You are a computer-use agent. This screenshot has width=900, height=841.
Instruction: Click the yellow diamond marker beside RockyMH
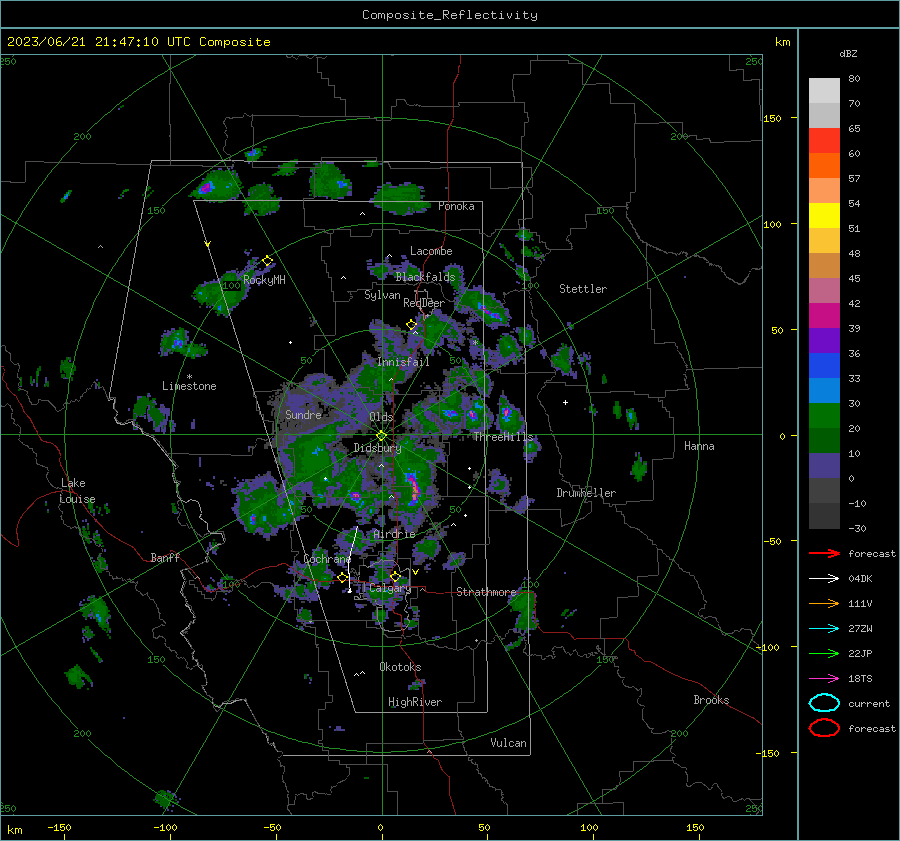(267, 261)
